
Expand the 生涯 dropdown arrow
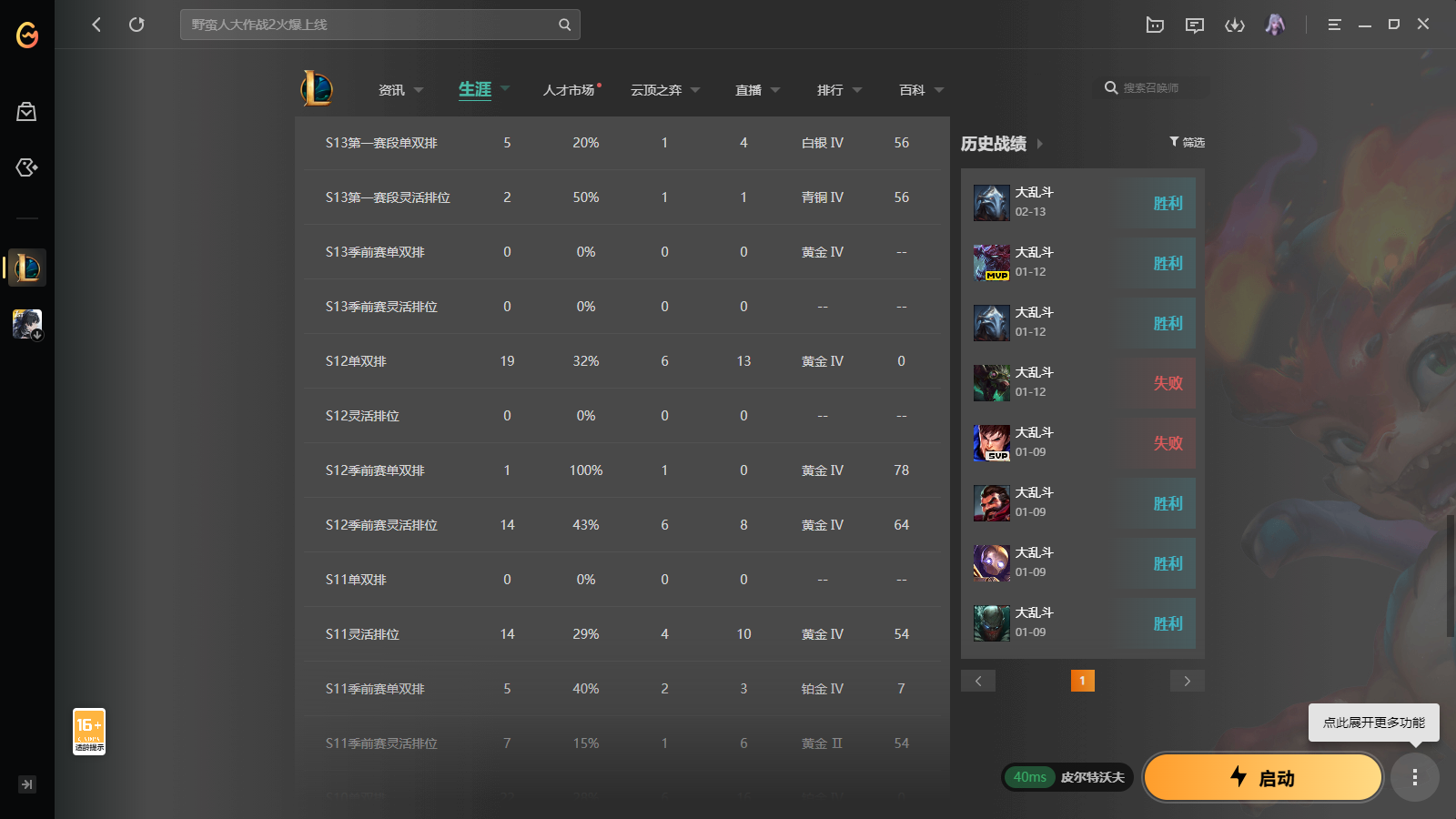coord(505,89)
